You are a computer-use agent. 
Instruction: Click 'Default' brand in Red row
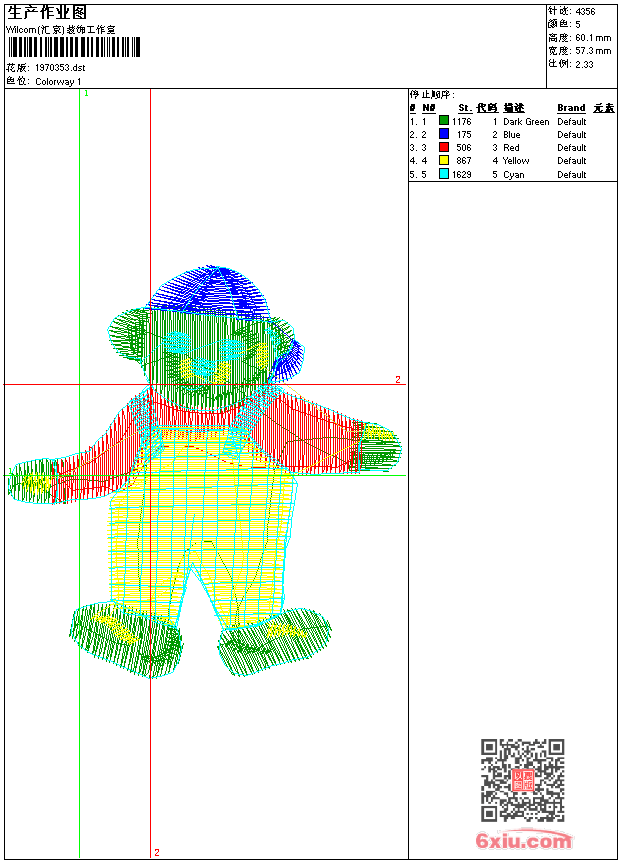pos(572,148)
